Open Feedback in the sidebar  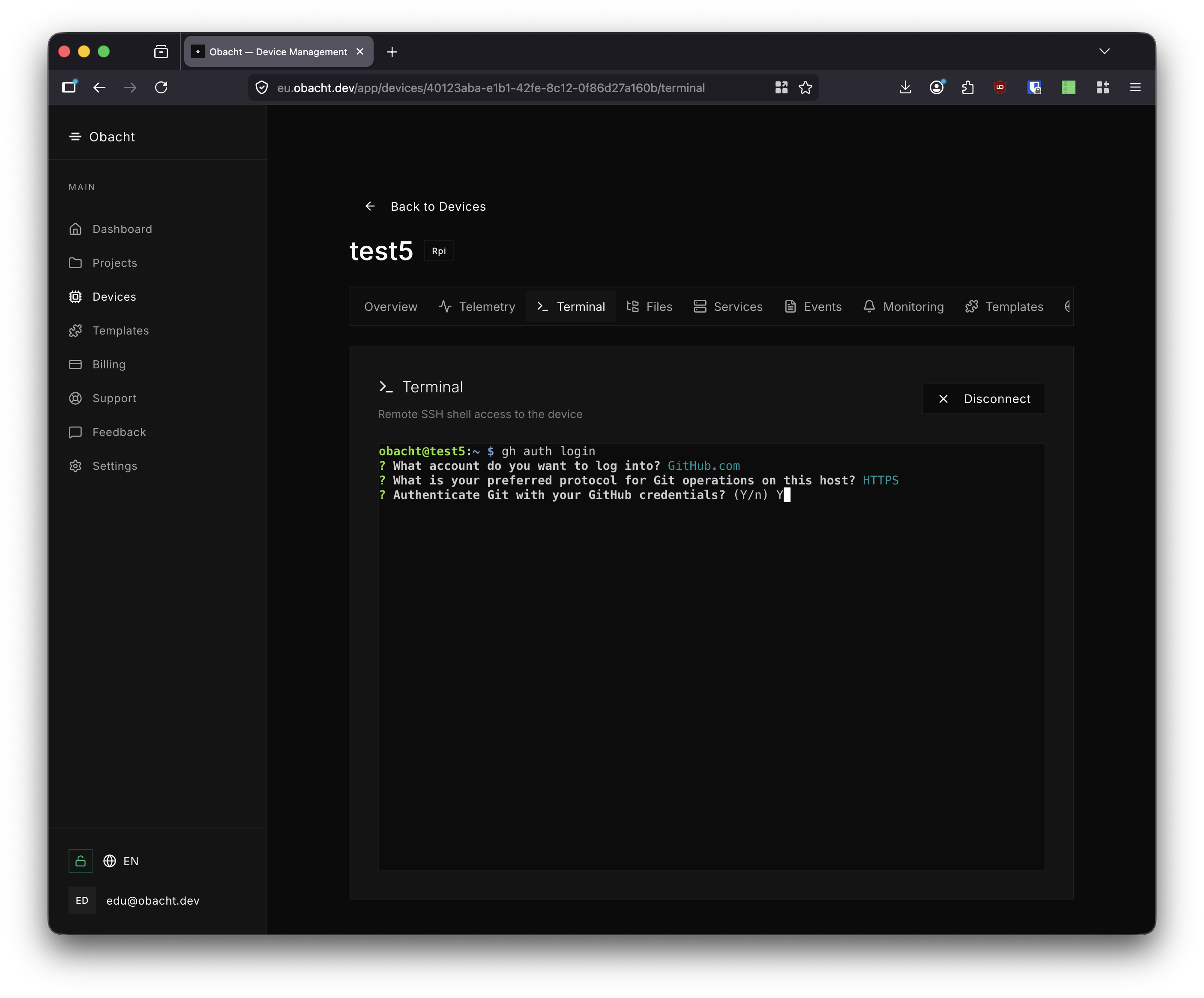coord(108,432)
